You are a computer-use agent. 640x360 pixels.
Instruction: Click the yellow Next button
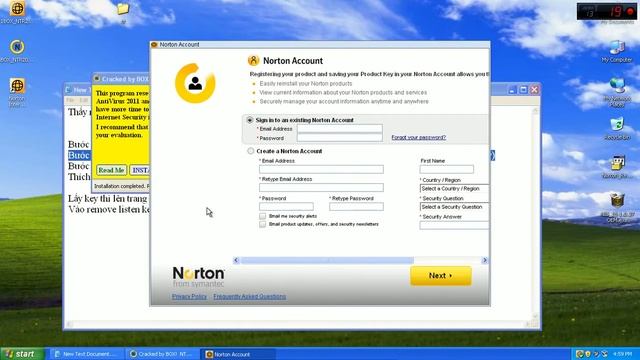pyautogui.click(x=441, y=276)
